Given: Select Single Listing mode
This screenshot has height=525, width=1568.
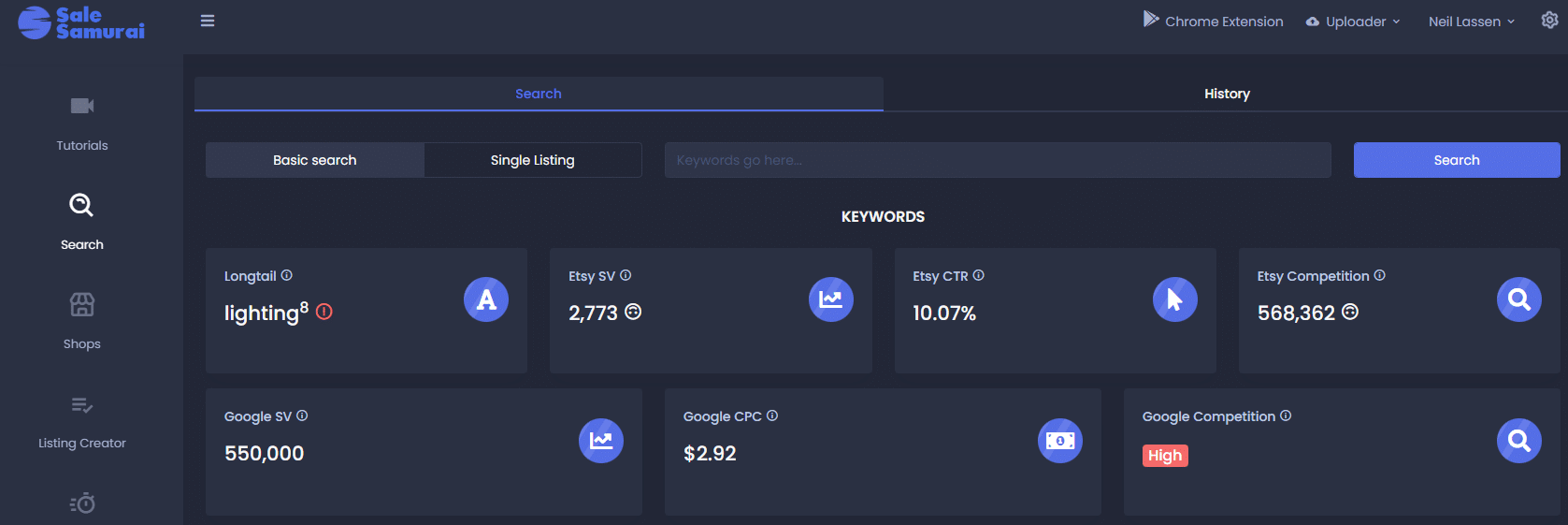Looking at the screenshot, I should pos(533,160).
